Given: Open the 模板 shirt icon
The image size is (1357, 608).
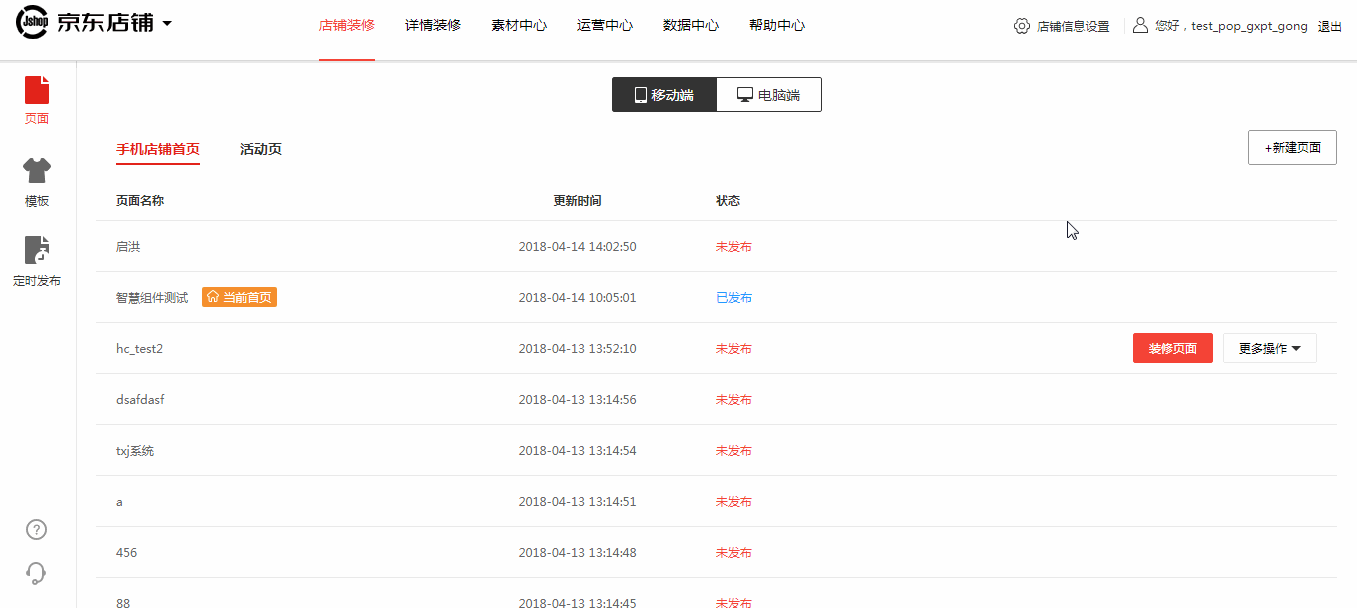Looking at the screenshot, I should point(37,171).
